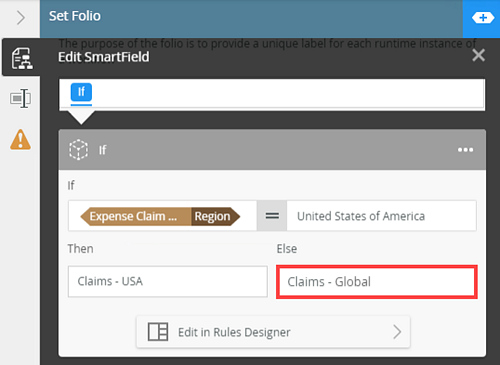Click the Region property on the token
The height and width of the screenshot is (365, 500).
(x=215, y=216)
